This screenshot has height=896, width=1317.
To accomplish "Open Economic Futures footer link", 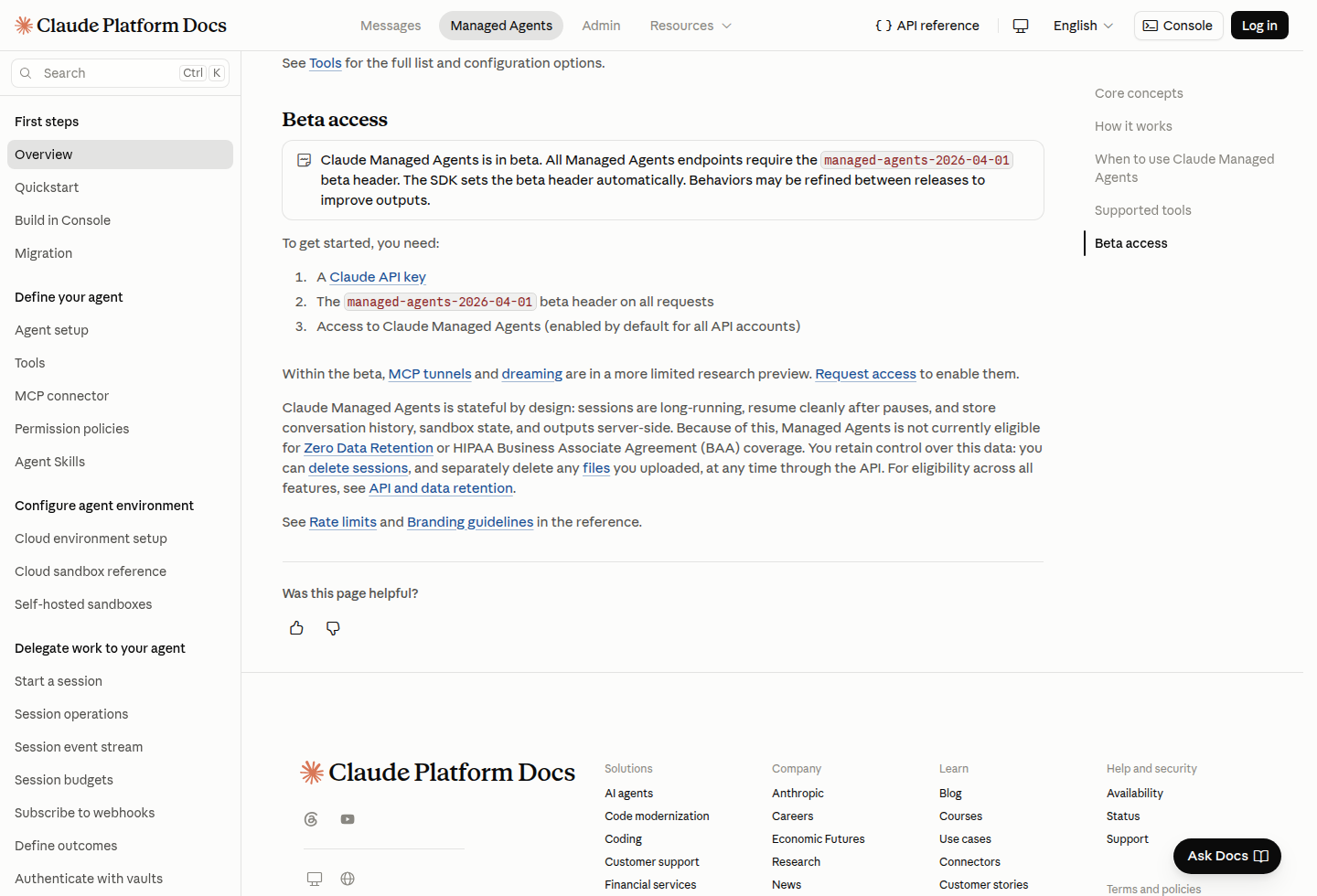I will 818,839.
